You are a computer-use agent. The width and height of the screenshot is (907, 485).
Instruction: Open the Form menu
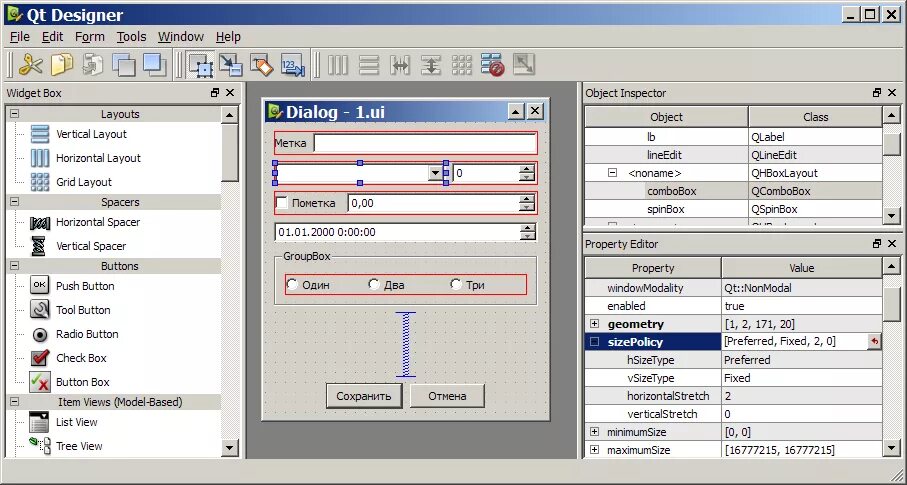(90, 37)
